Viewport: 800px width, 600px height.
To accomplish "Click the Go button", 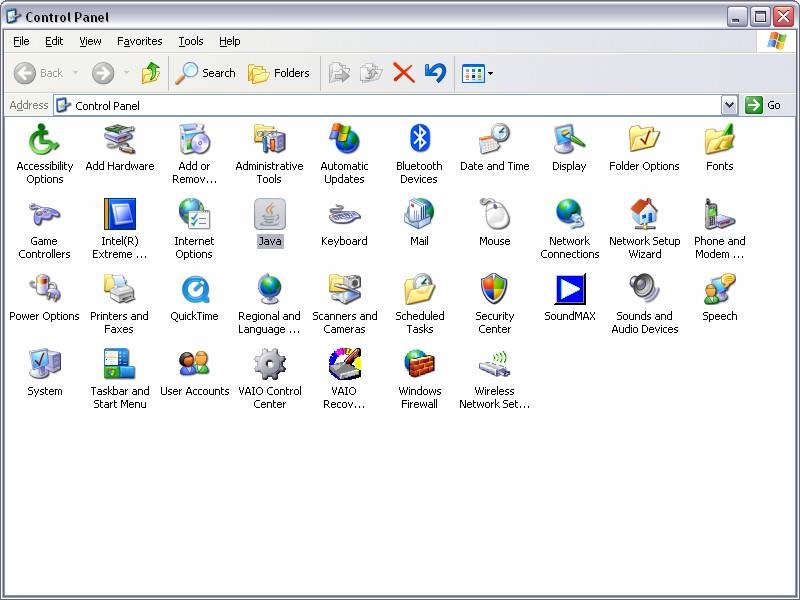I will [x=764, y=105].
